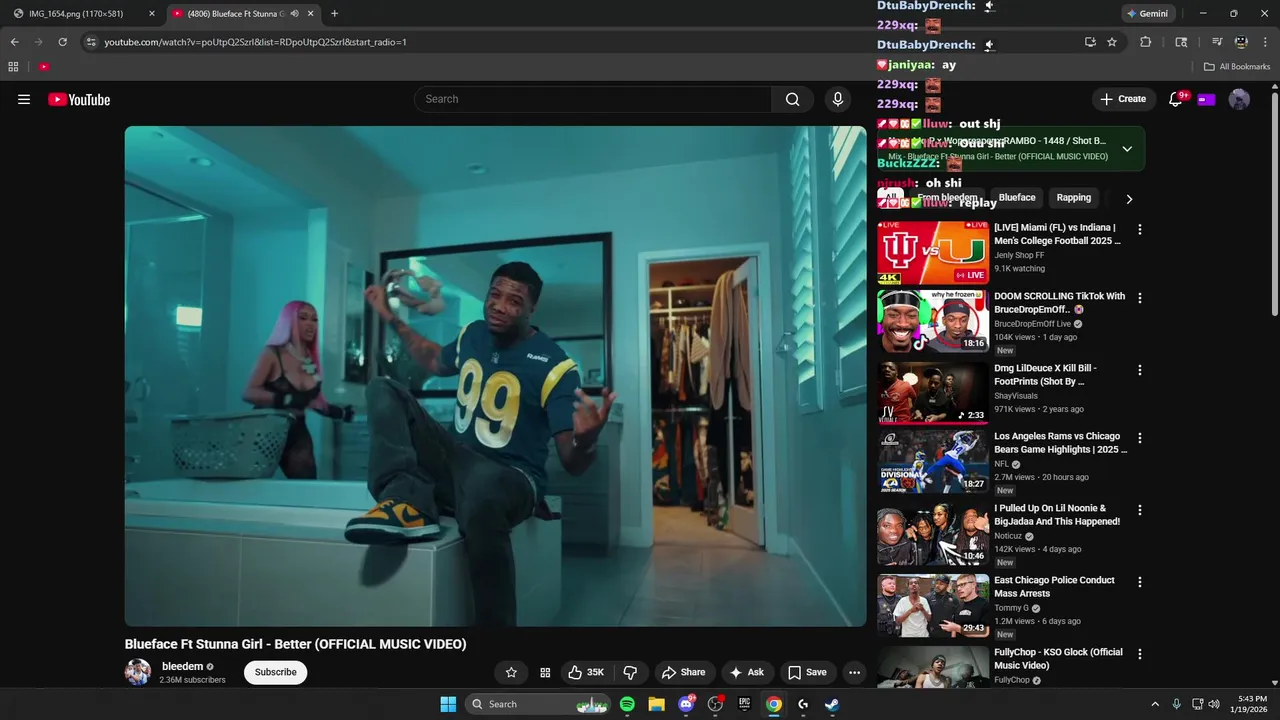View site information icon in address bar
The width and height of the screenshot is (1280, 720).
click(x=91, y=42)
